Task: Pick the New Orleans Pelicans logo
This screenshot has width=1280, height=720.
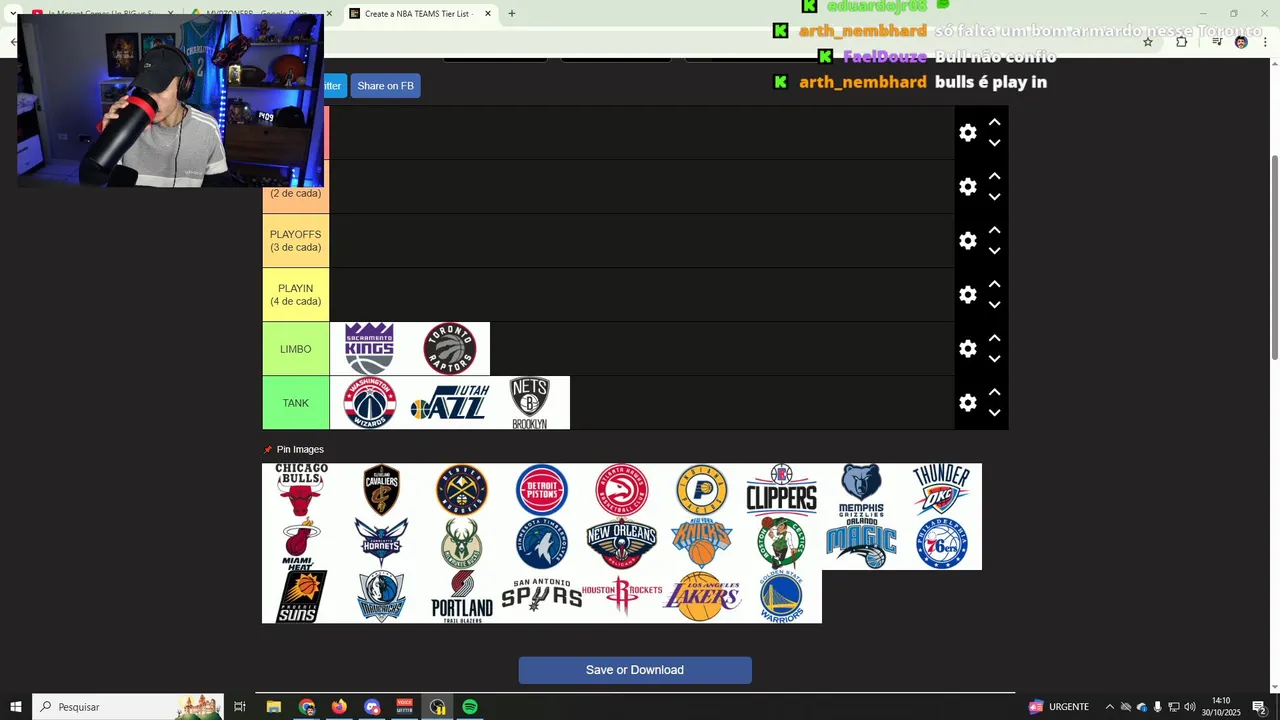Action: click(x=622, y=543)
